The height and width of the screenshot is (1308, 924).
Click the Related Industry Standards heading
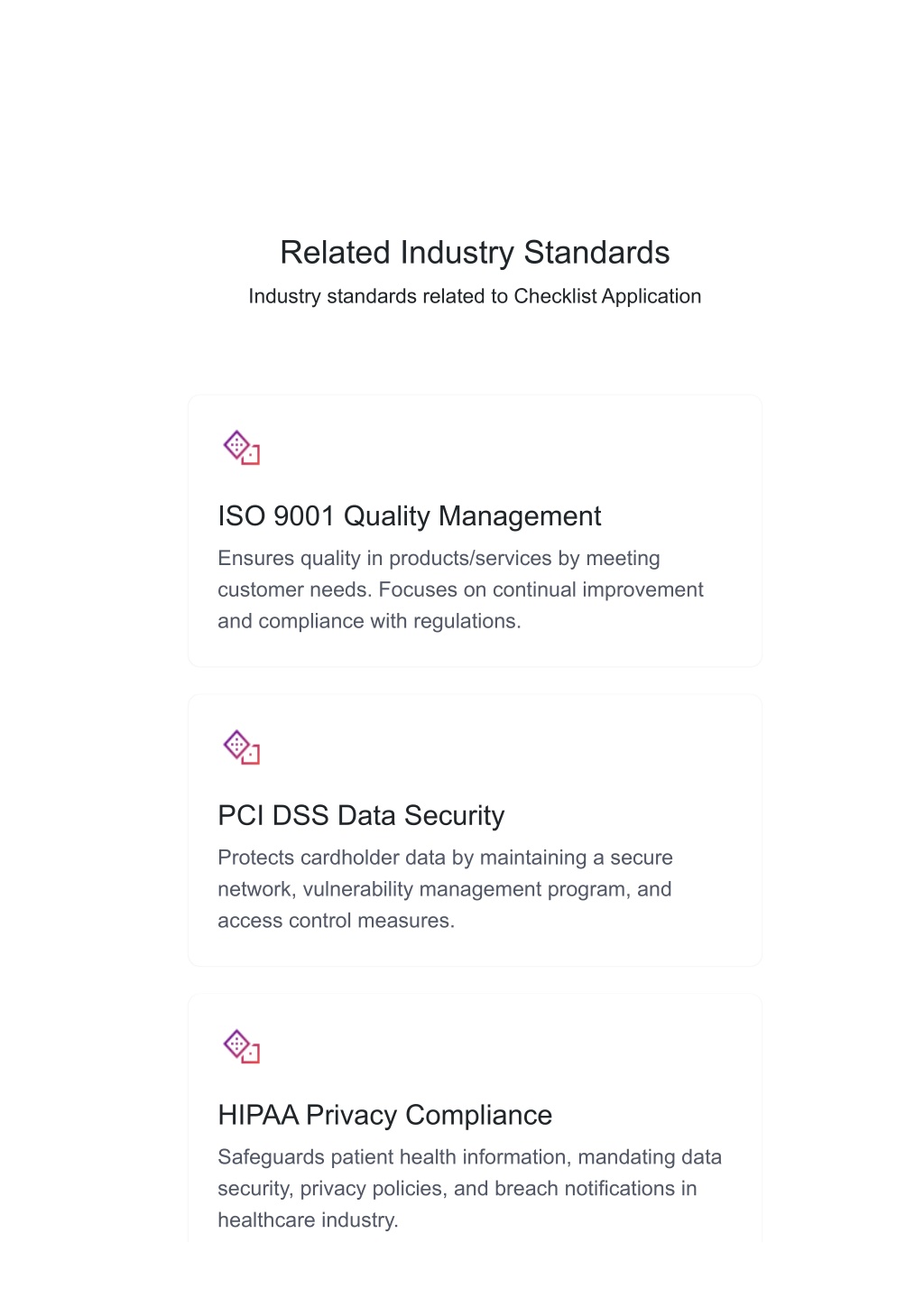point(475,253)
